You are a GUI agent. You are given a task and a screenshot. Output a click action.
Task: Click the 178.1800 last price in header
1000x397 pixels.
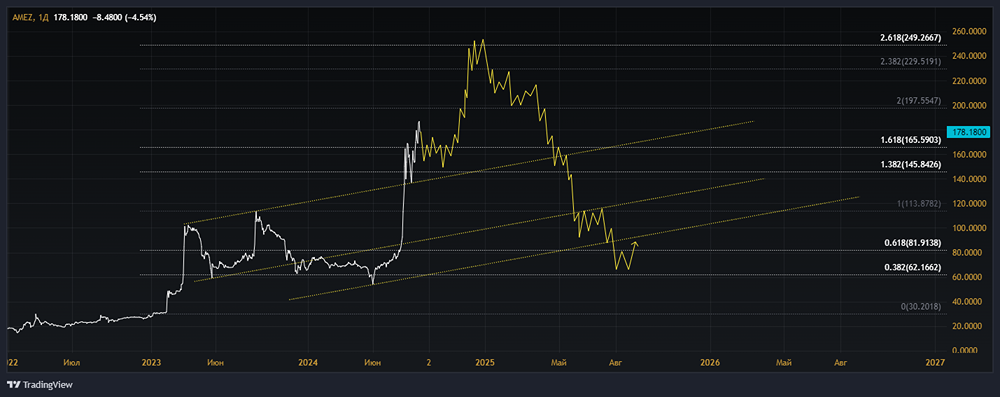(70, 18)
